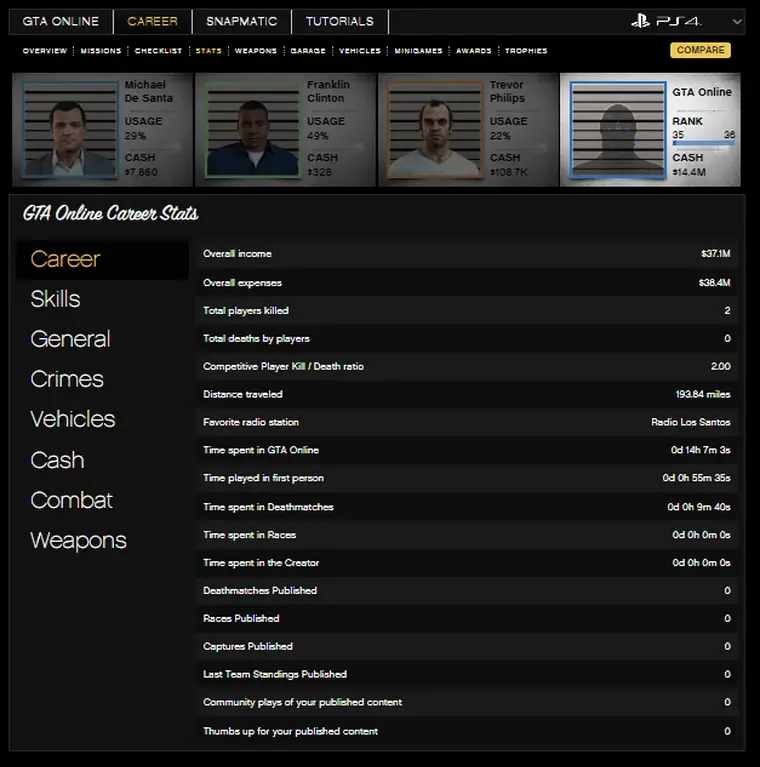Click the GTA Online $14.4M cash value

(689, 172)
